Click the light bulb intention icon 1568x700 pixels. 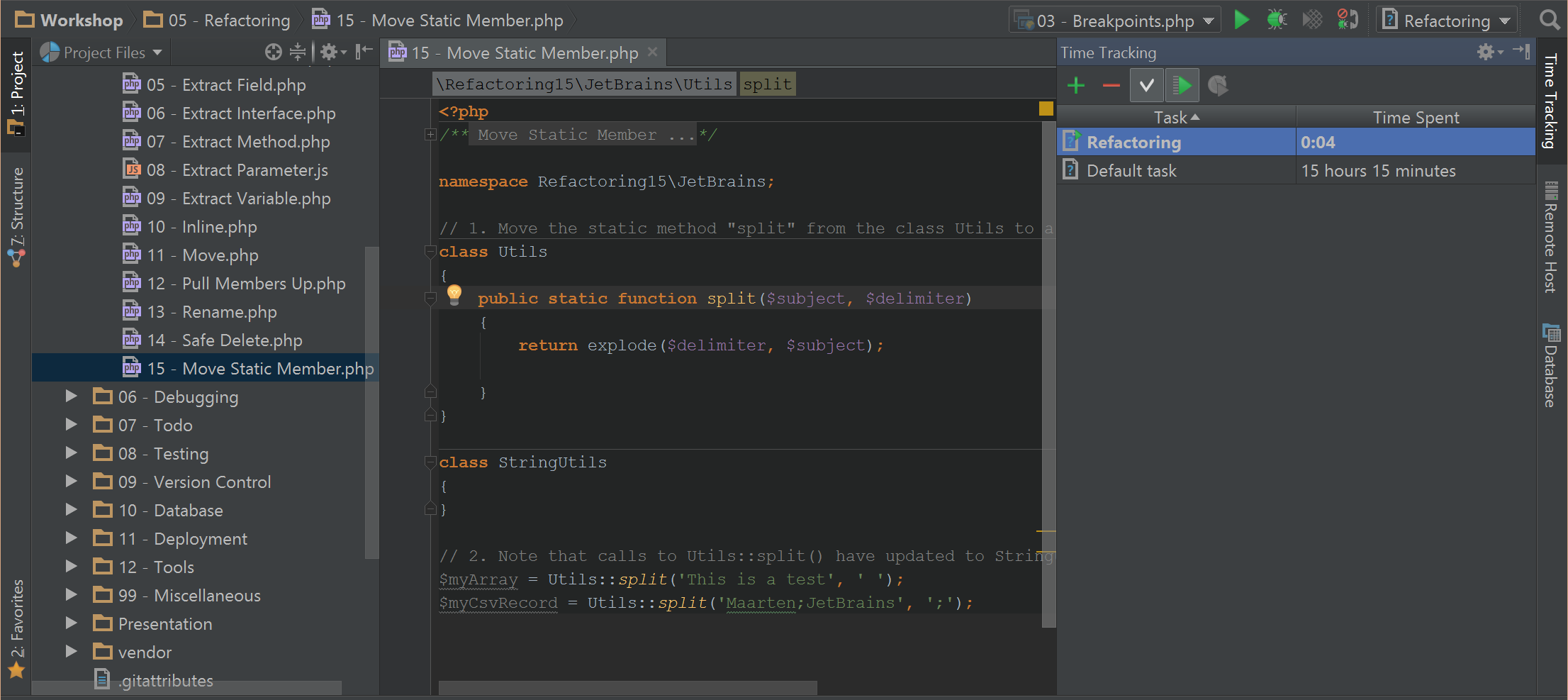[454, 294]
